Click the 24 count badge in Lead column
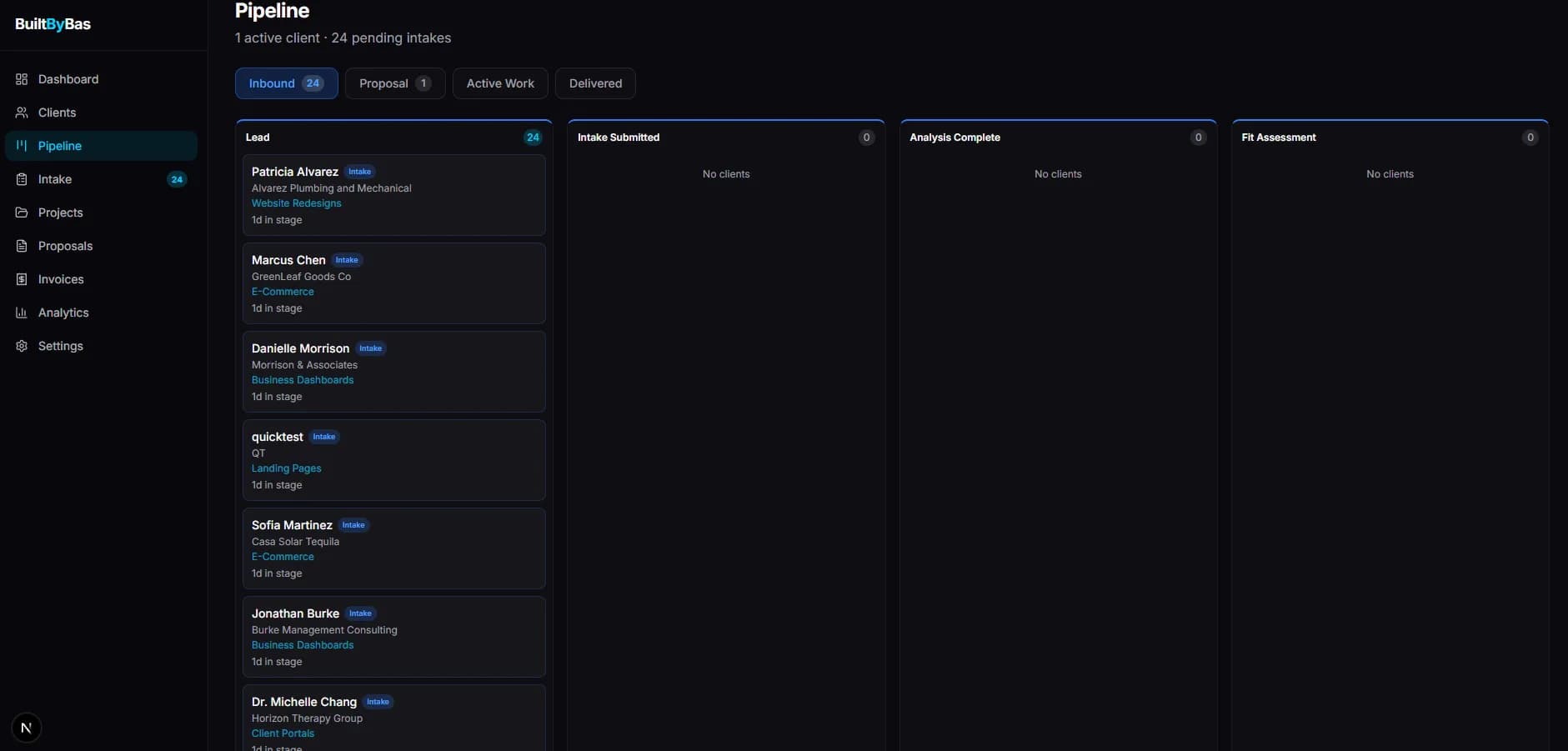Screen dimensions: 1568x751 coord(533,138)
